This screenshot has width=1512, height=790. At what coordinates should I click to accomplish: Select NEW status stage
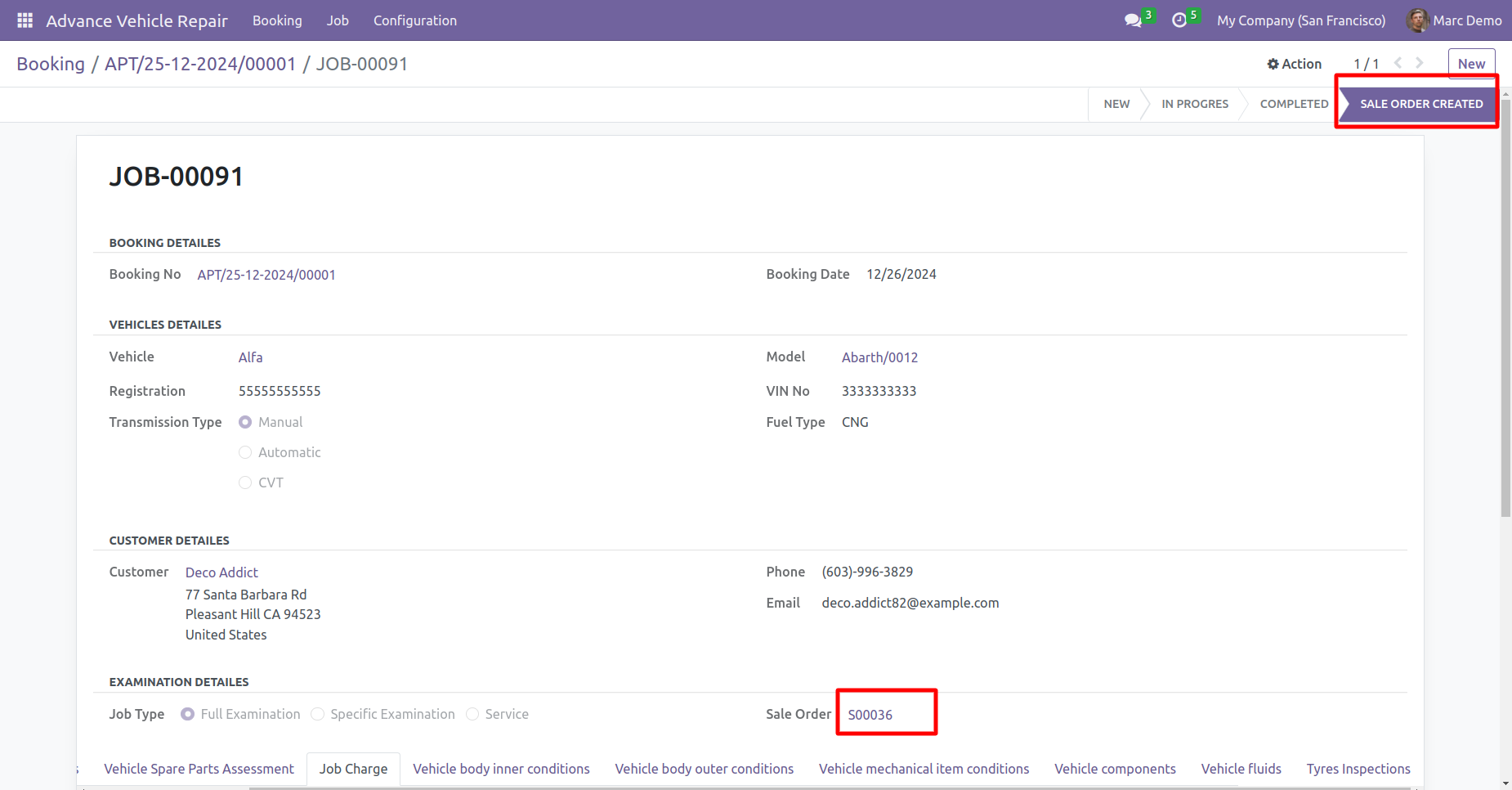point(1116,104)
